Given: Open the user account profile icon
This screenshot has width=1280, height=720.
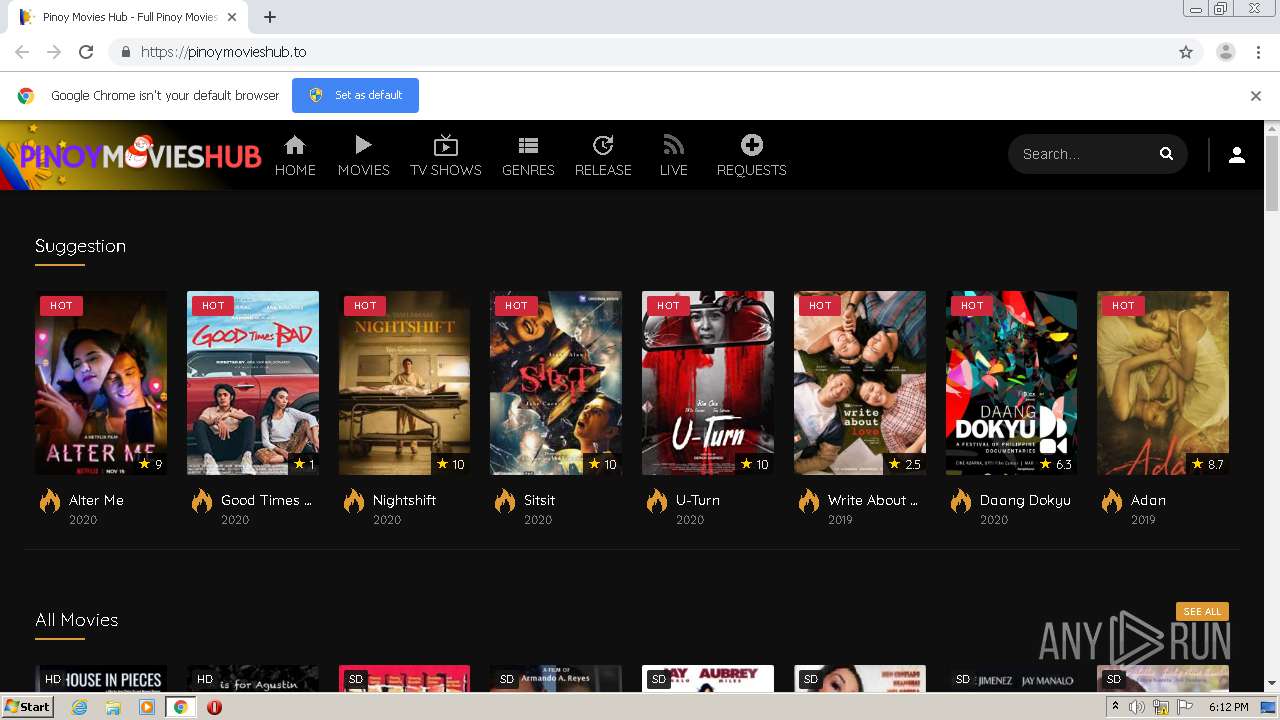Looking at the screenshot, I should click(x=1237, y=155).
